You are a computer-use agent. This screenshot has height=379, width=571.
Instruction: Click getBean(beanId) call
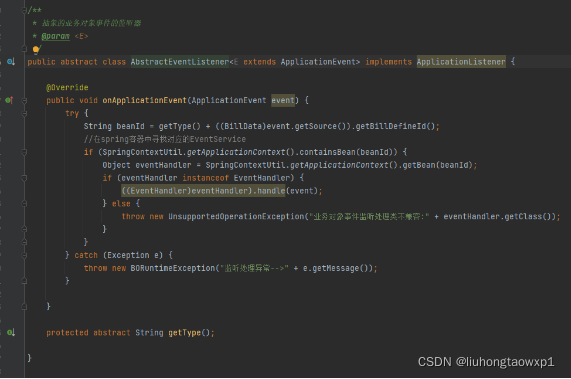437,165
